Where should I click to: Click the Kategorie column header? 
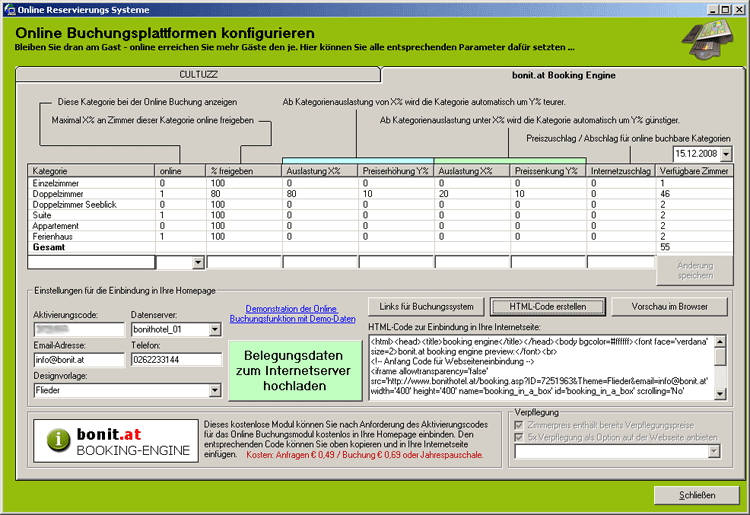point(91,171)
